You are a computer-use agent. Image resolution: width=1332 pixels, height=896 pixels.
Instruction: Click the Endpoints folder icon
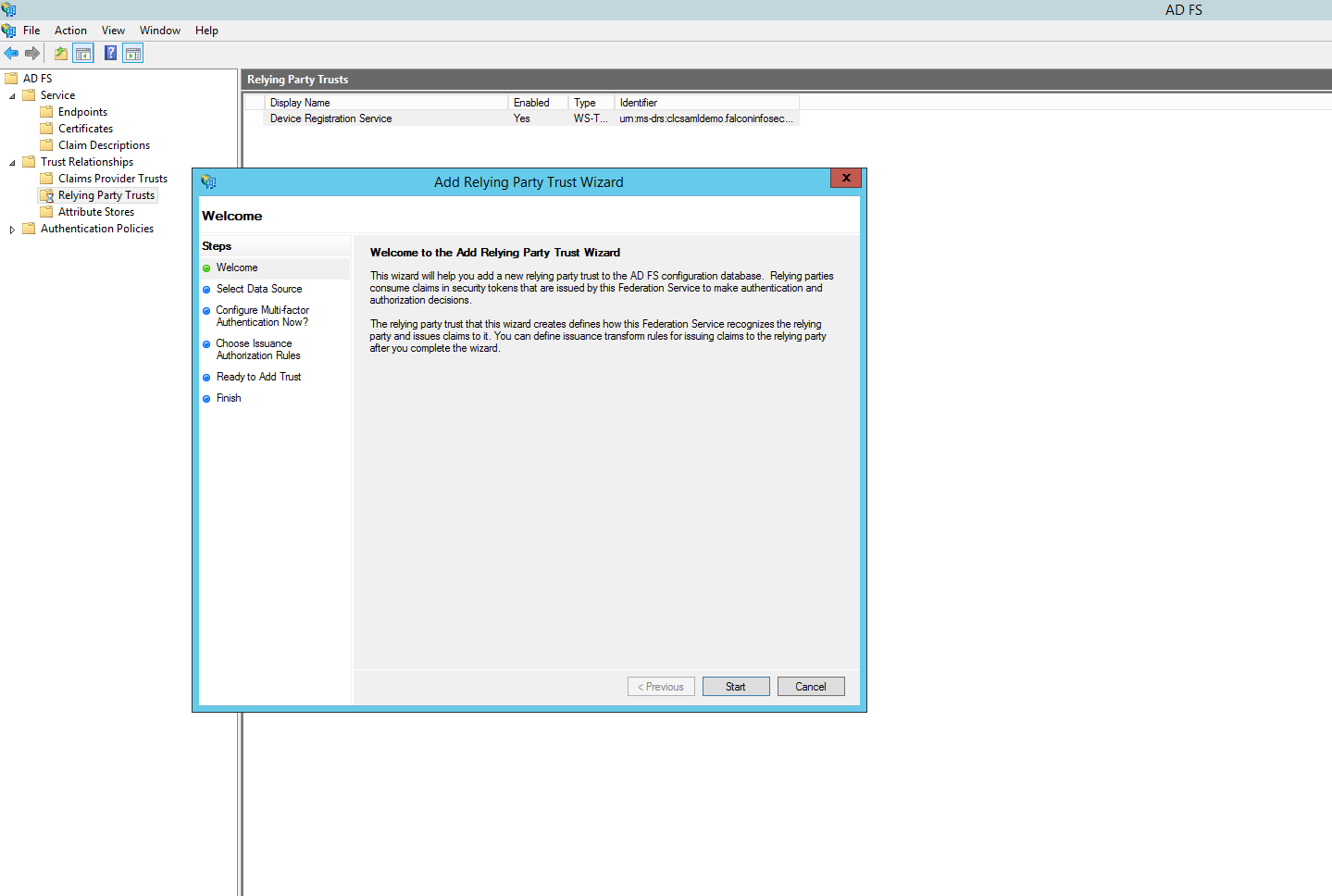pyautogui.click(x=46, y=112)
